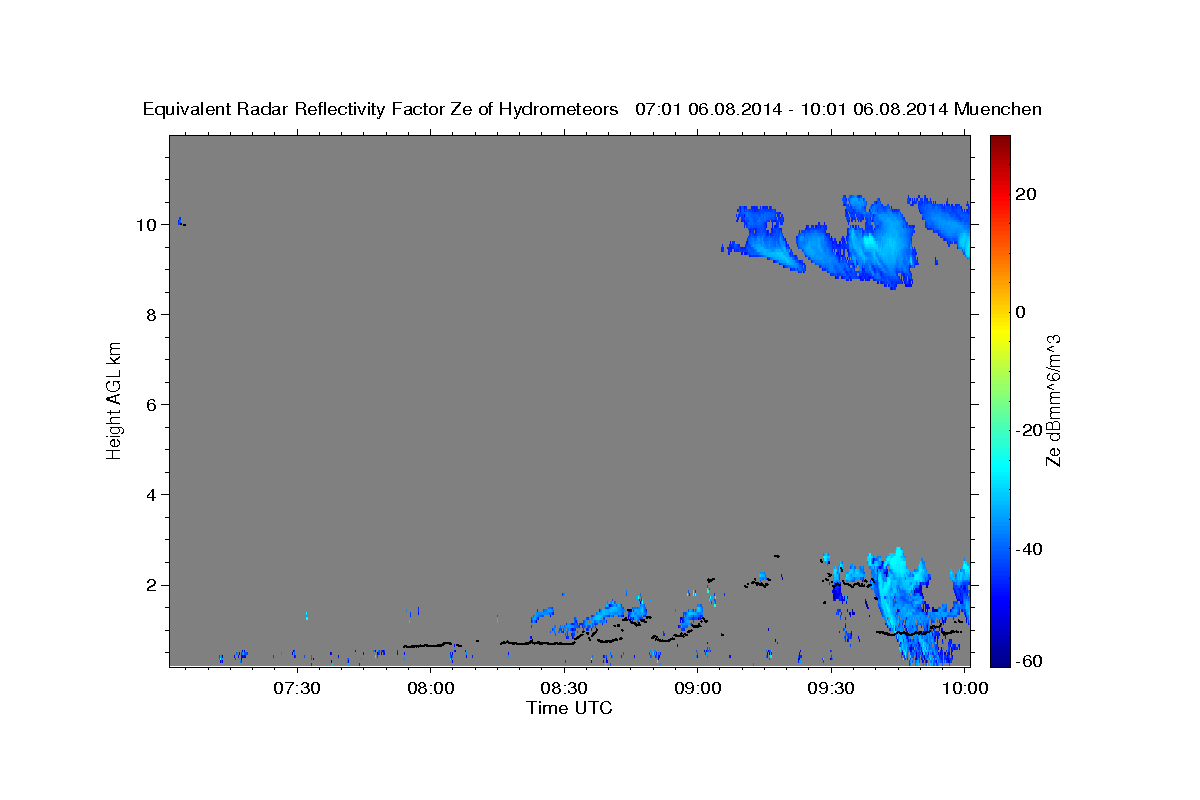Screen dimensions: 1200x800
Task: Click the 'Height AGL km' axis title
Action: [x=115, y=400]
